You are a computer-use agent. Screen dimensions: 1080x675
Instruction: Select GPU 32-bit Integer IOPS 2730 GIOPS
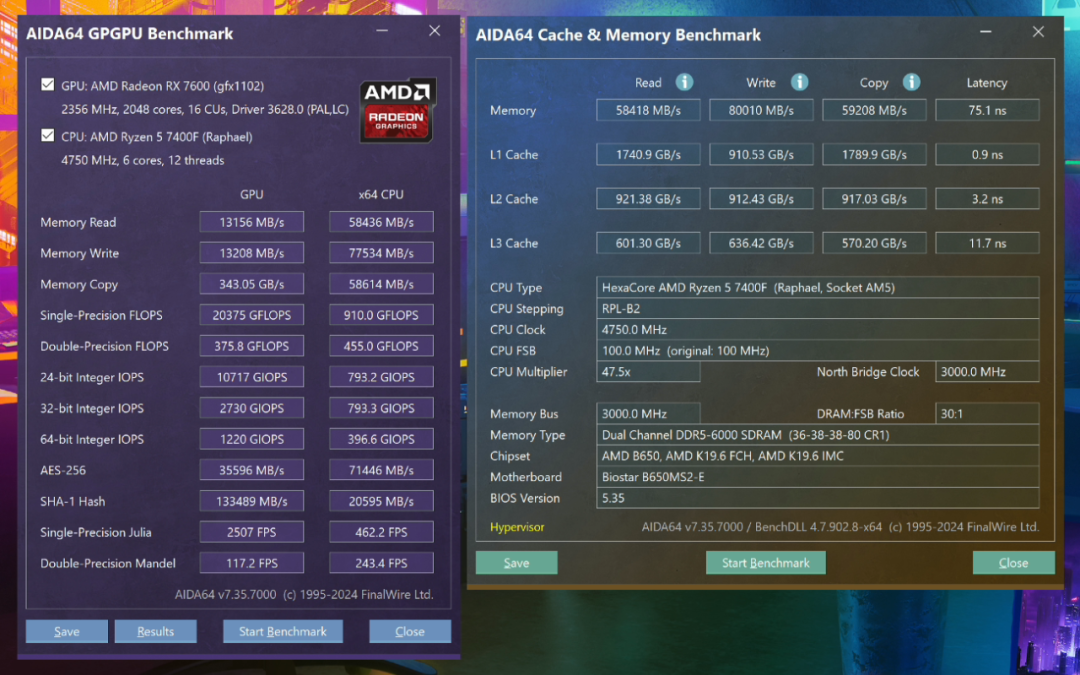coord(251,408)
